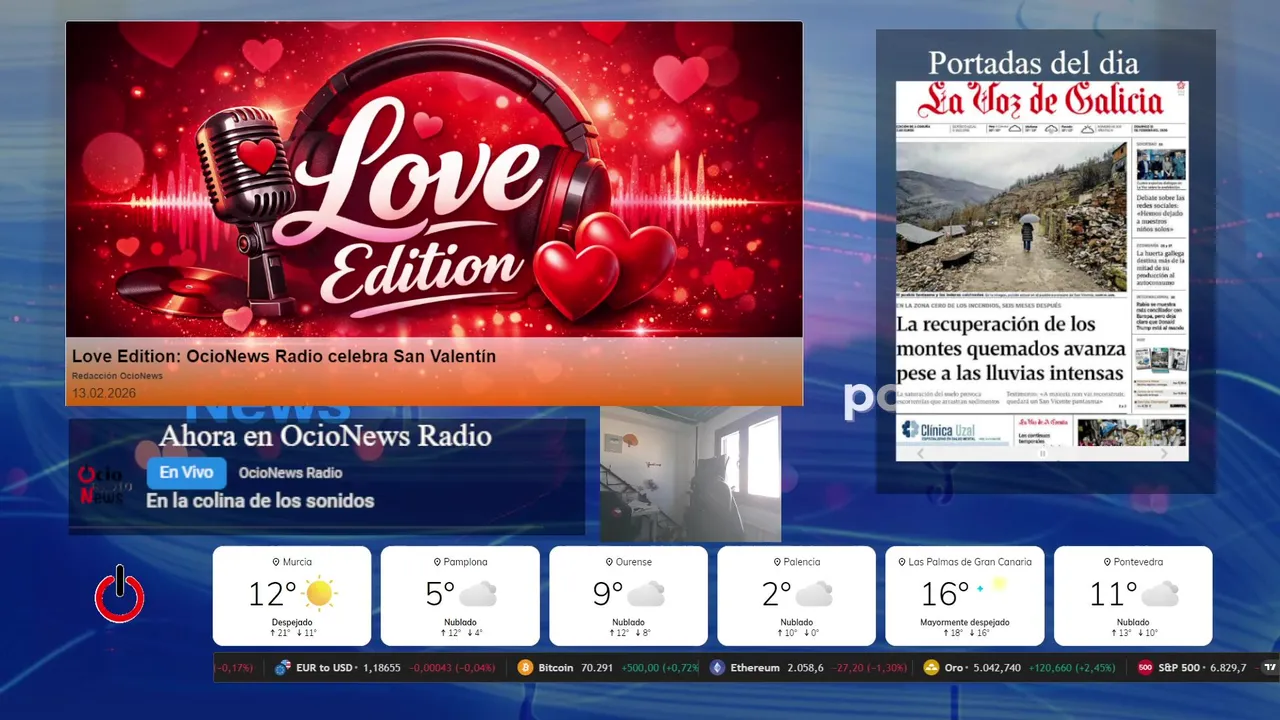Click the red S&P 500 badge icon
Image resolution: width=1280 pixels, height=720 pixels.
click(x=1145, y=667)
